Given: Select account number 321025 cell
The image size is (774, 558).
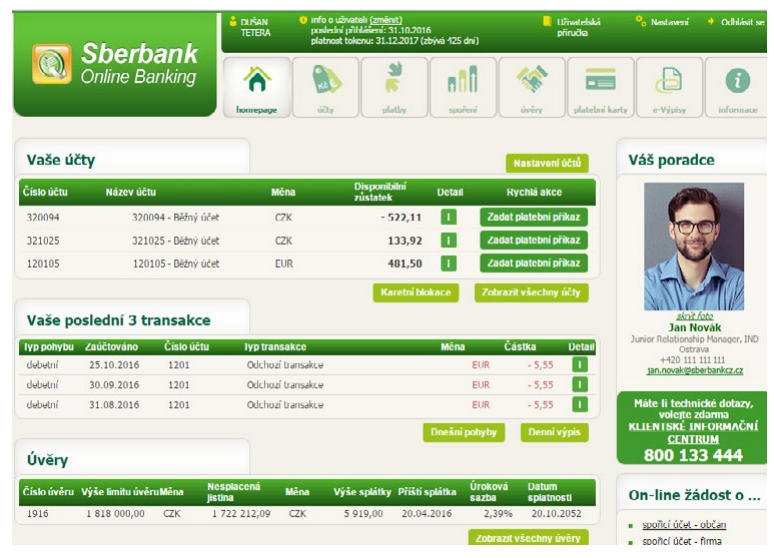Looking at the screenshot, I should coord(43,240).
